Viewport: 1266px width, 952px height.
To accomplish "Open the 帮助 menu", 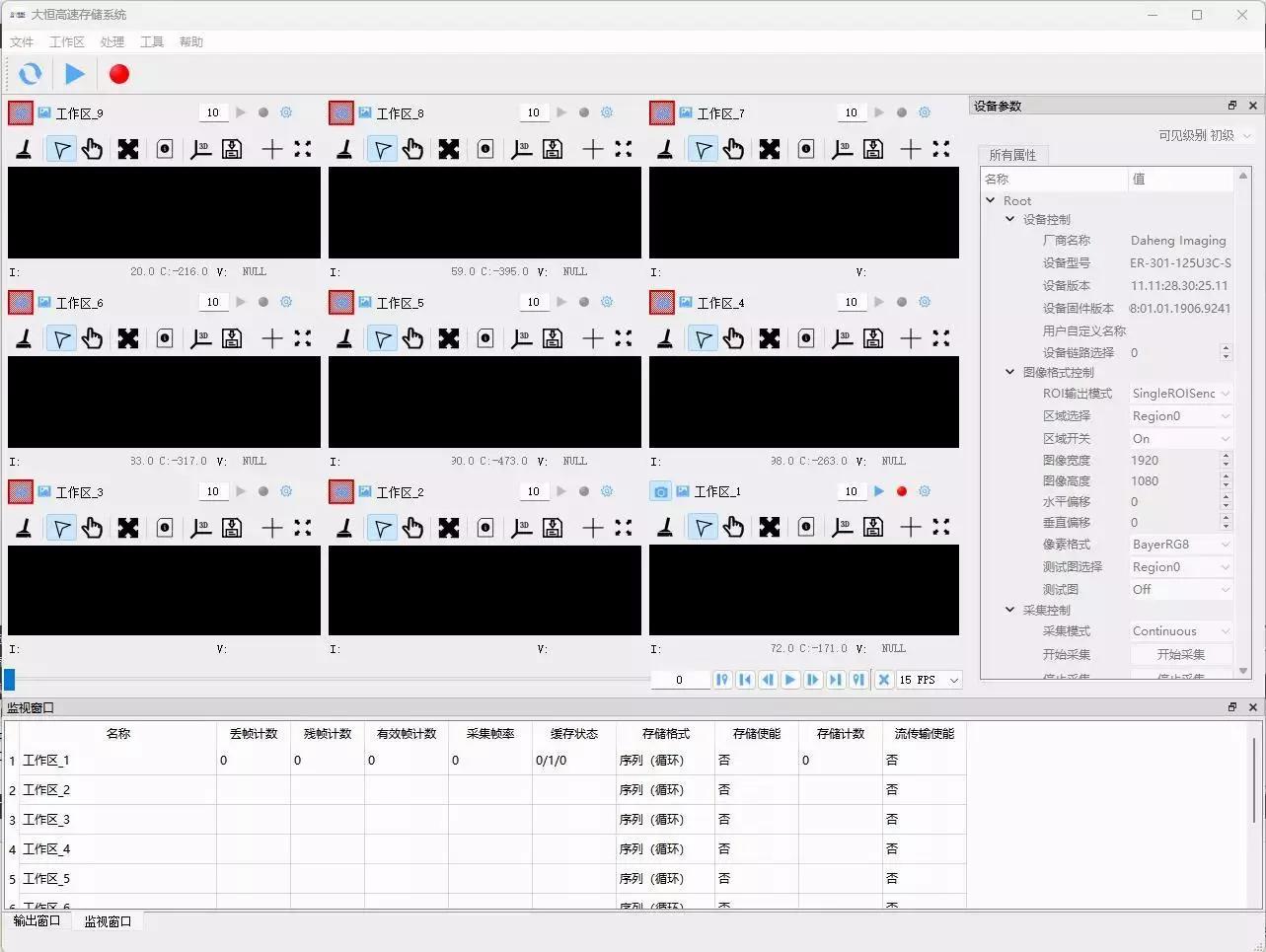I will pos(191,41).
